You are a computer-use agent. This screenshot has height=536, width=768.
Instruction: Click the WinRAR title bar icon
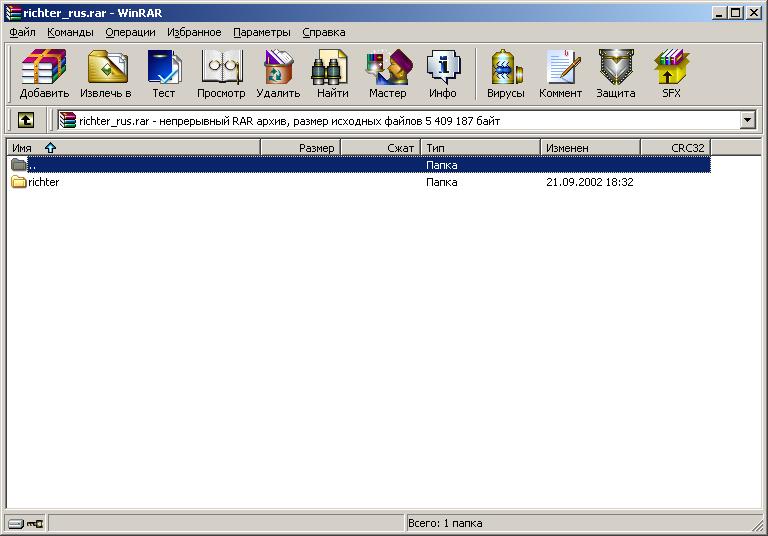(13, 13)
